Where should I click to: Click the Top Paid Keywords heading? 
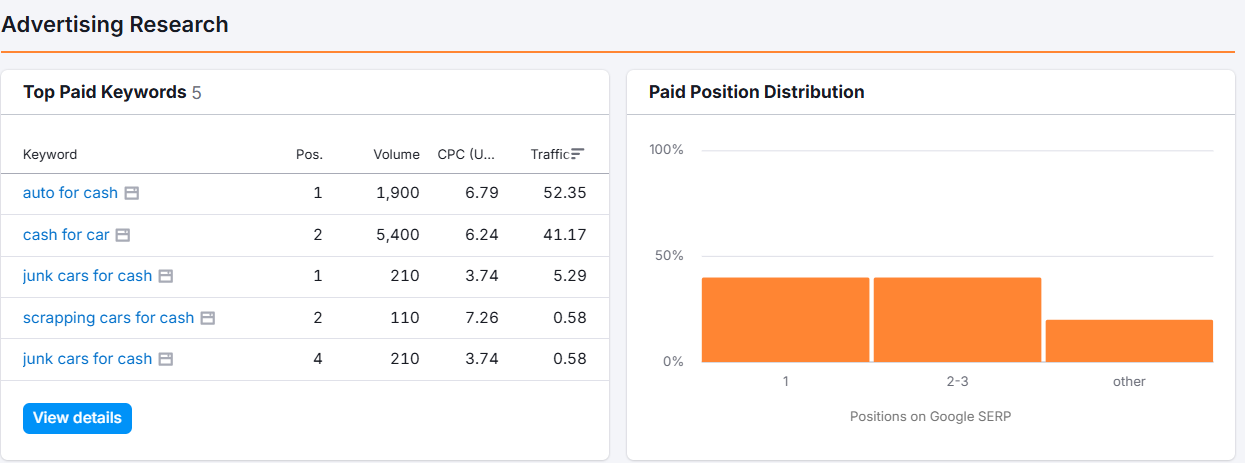(x=104, y=92)
